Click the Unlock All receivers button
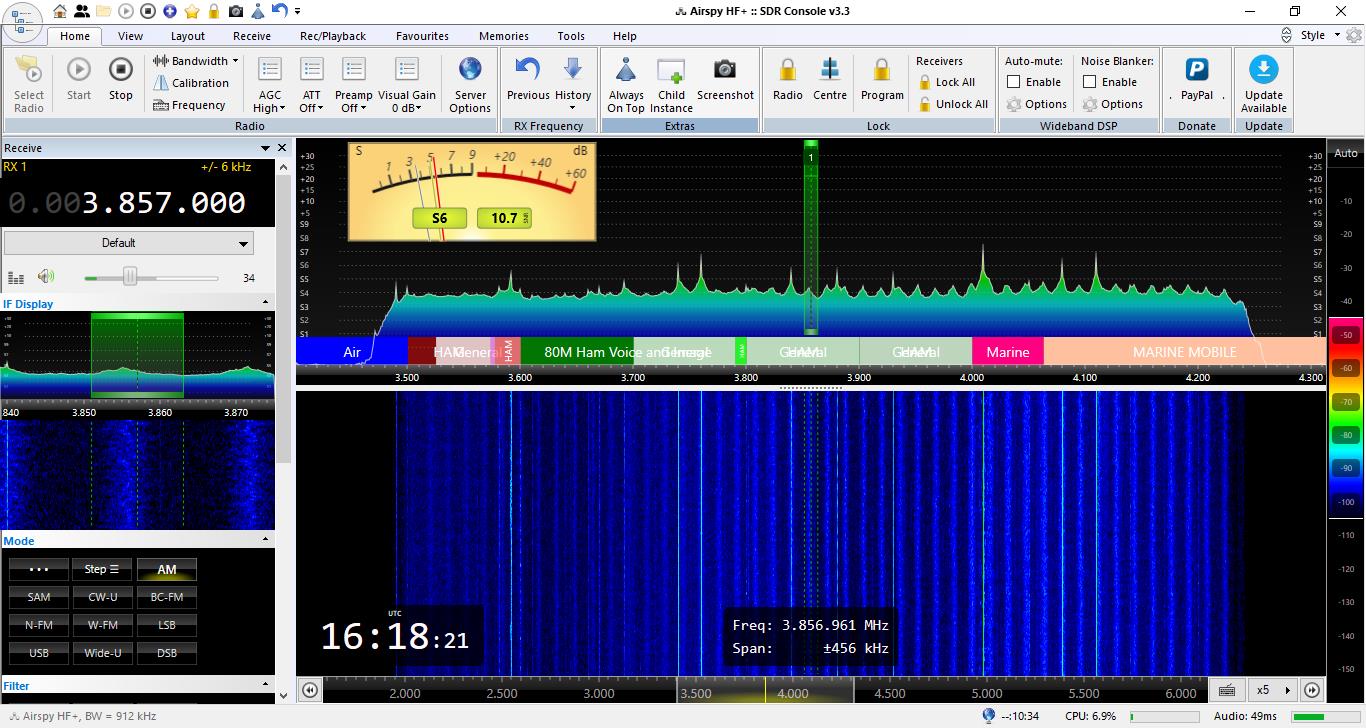 pos(952,104)
